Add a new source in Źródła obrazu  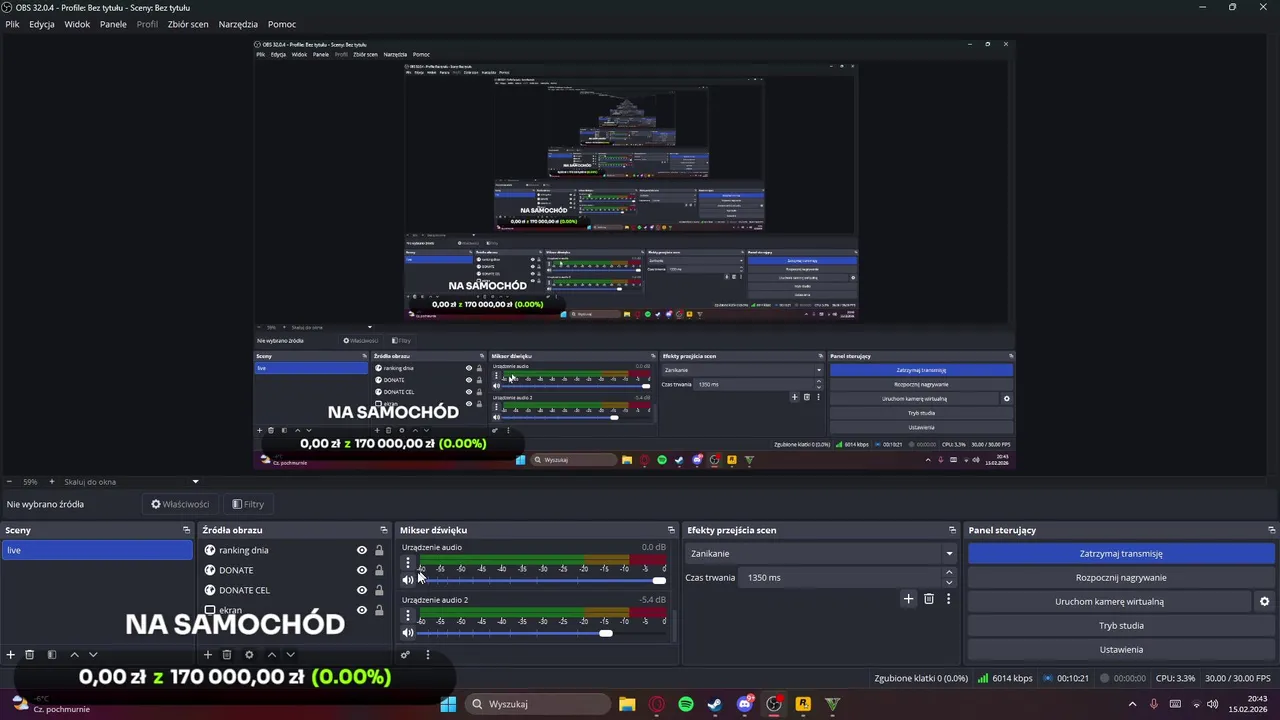(x=208, y=655)
